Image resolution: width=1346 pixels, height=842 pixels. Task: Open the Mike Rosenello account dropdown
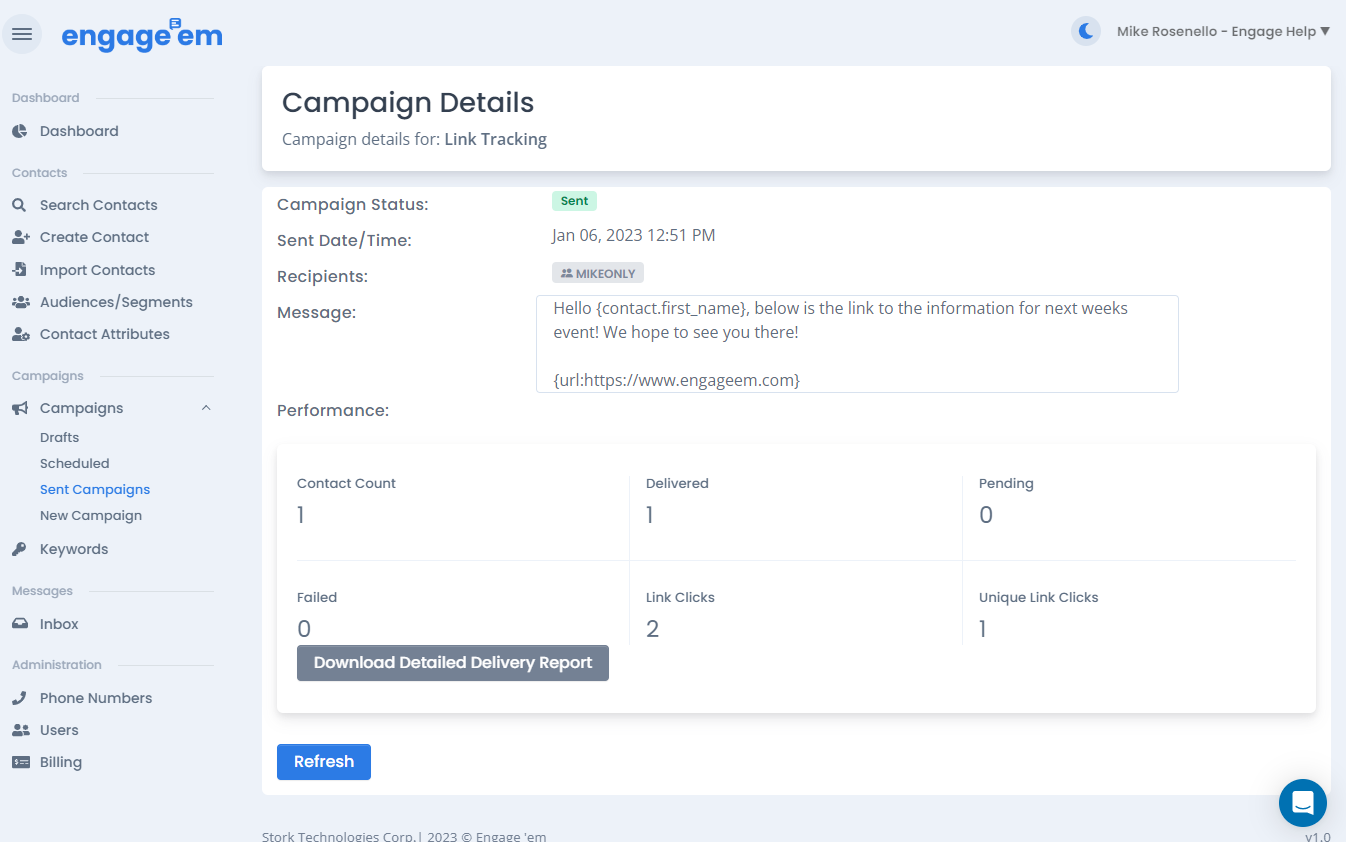coord(1222,32)
